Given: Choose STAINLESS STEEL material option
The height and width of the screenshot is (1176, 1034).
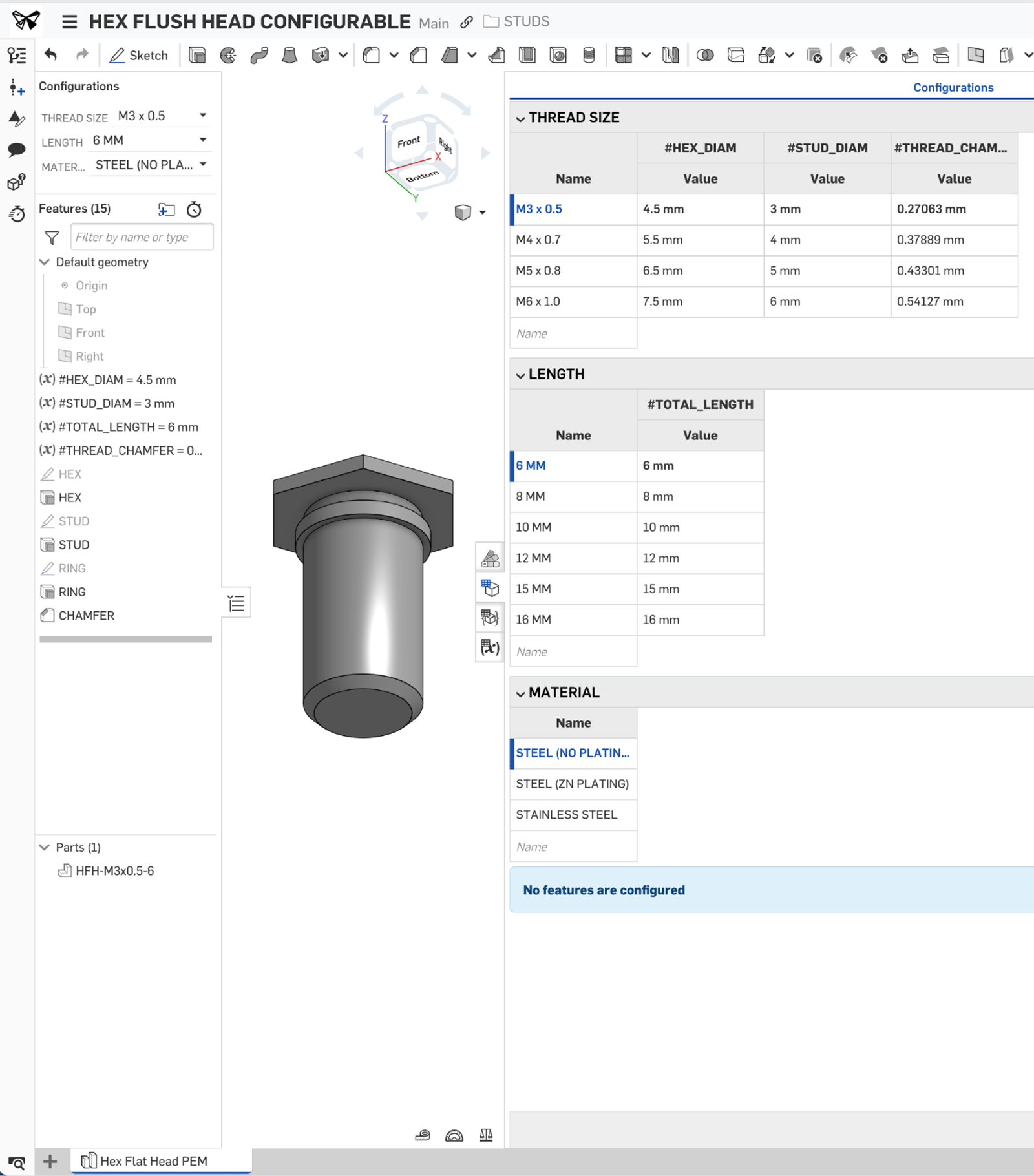Looking at the screenshot, I should pos(566,815).
